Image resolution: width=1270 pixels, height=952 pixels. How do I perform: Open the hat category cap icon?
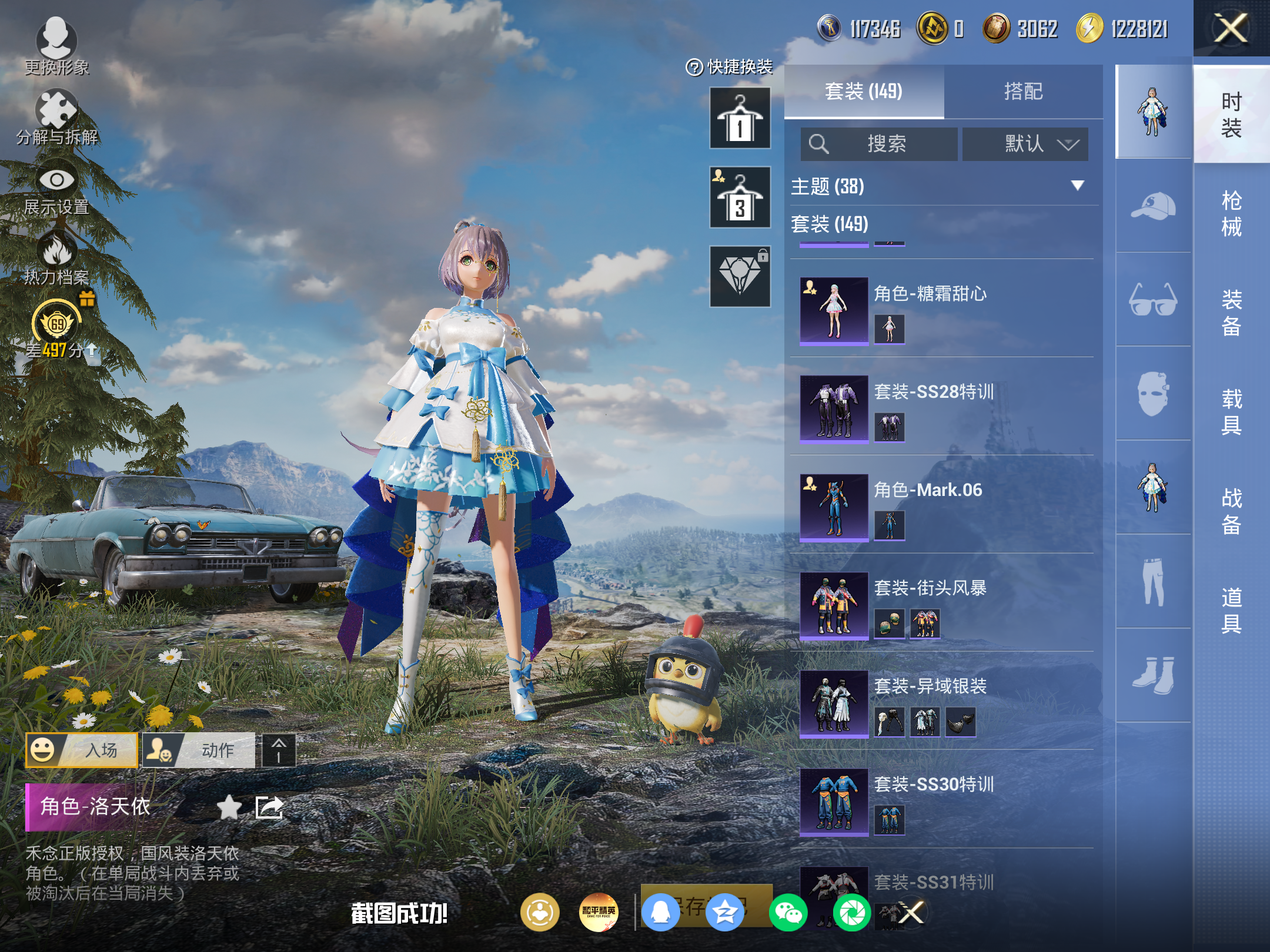coord(1153,206)
